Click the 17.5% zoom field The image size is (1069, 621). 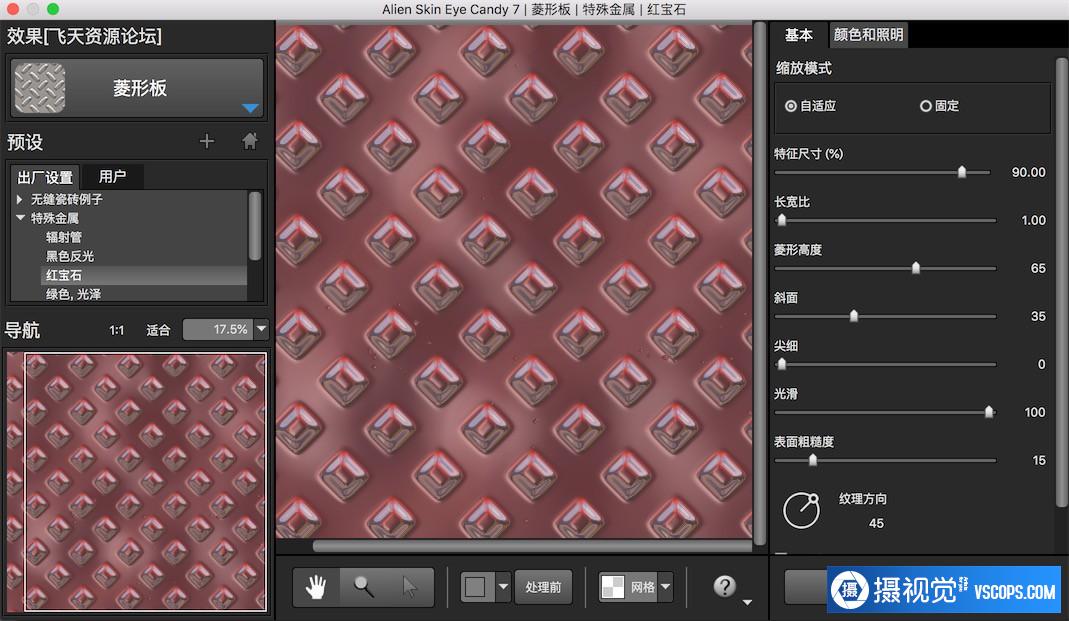219,329
